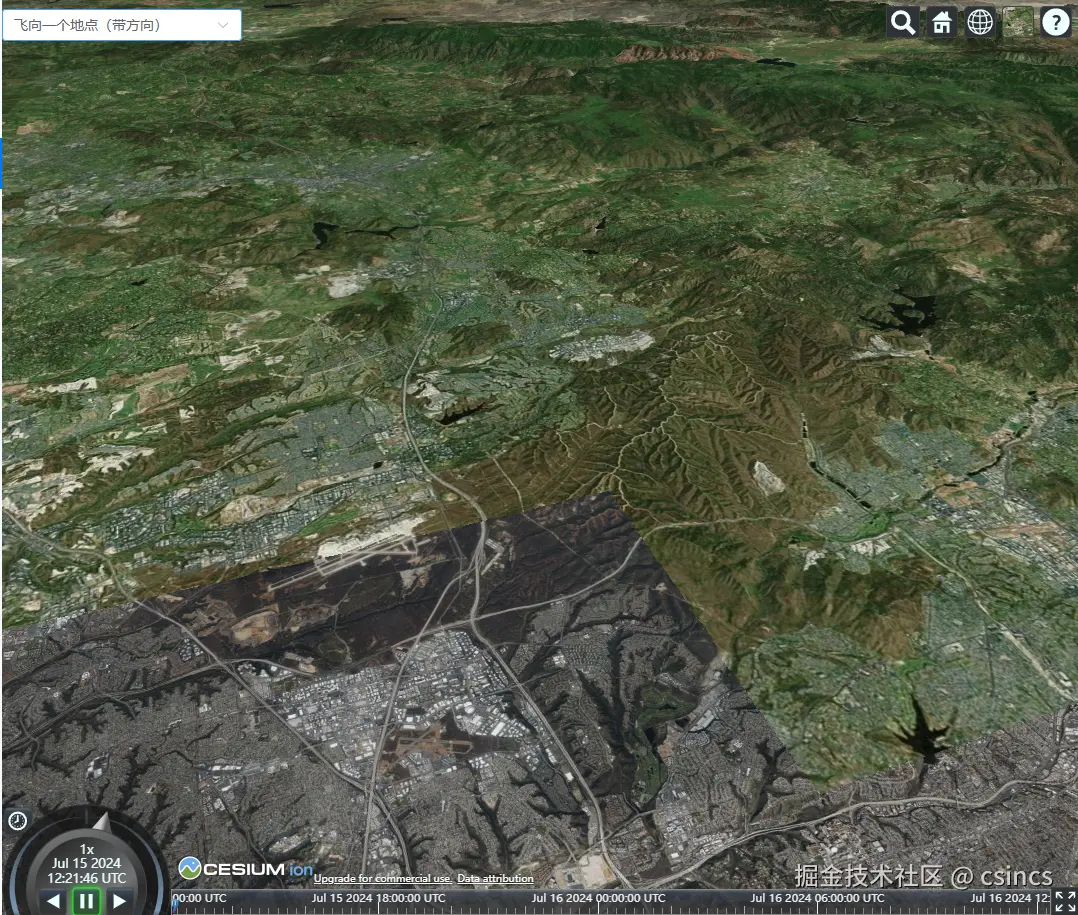Open navigation help instructions
The width and height of the screenshot is (1078, 915).
click(1056, 22)
